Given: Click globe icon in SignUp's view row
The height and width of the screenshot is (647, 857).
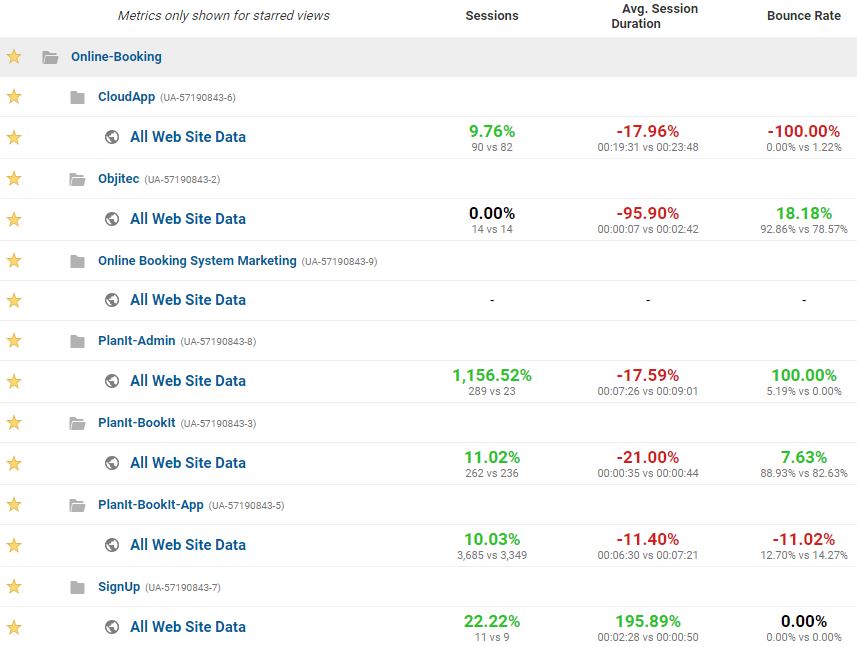Looking at the screenshot, I should pos(112,627).
